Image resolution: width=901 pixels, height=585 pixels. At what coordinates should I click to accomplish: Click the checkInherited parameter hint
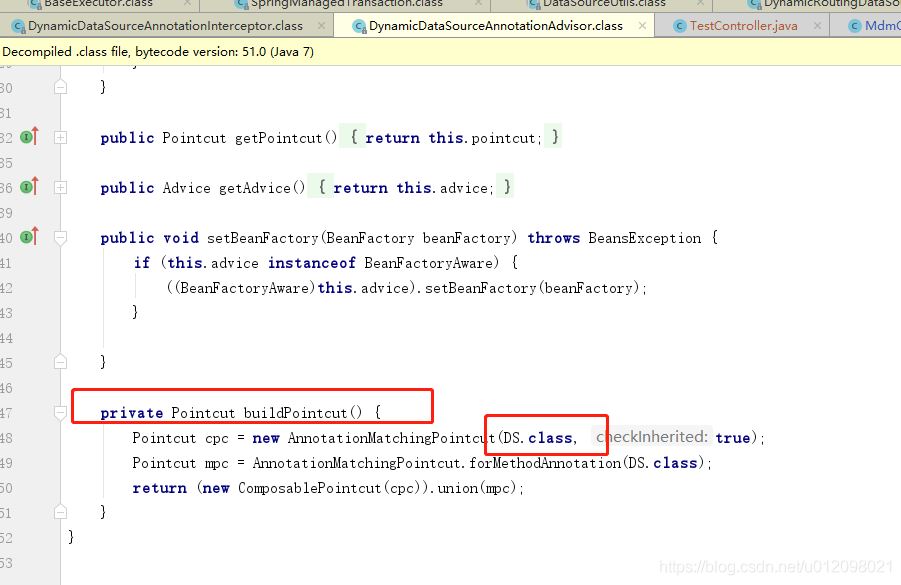652,437
